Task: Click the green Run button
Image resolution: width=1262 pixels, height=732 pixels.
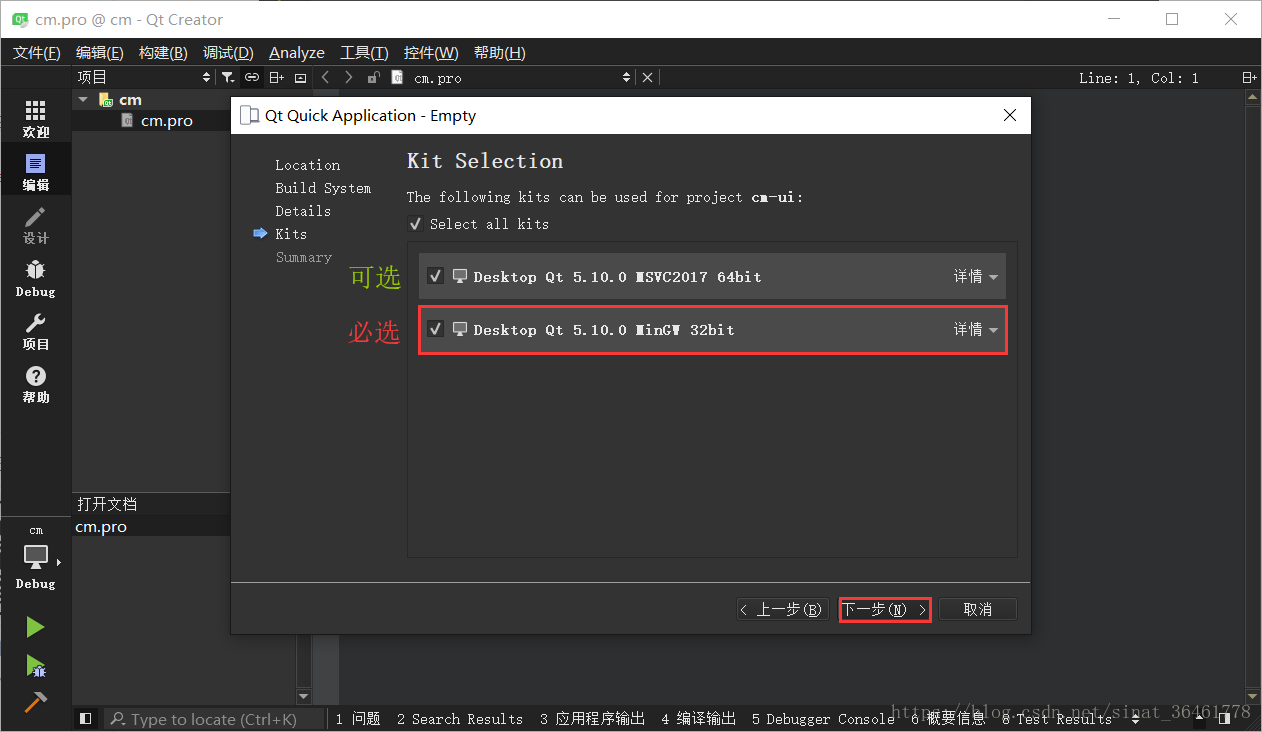Action: [35, 627]
